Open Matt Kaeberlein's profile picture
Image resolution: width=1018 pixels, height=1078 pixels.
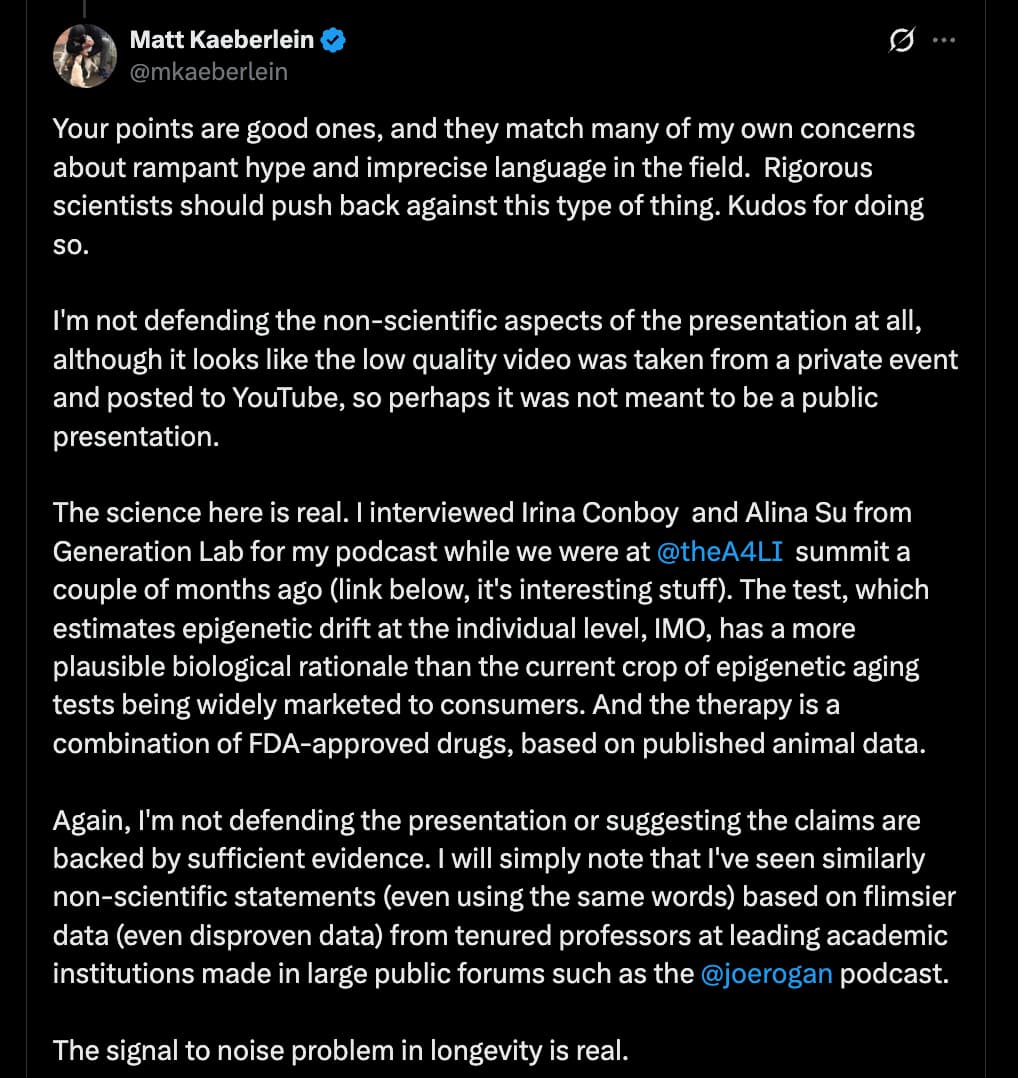(85, 56)
